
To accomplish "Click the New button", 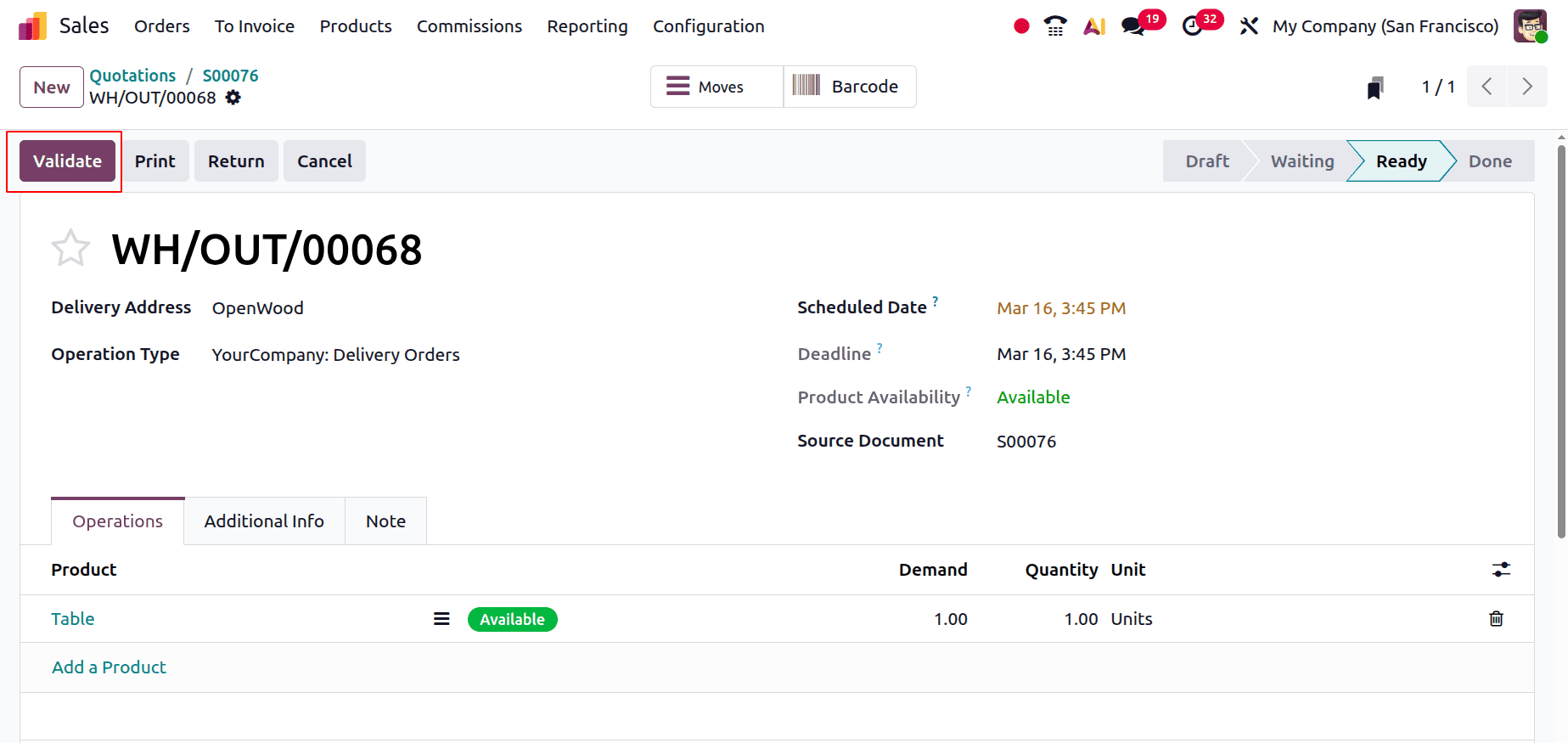I will point(52,87).
